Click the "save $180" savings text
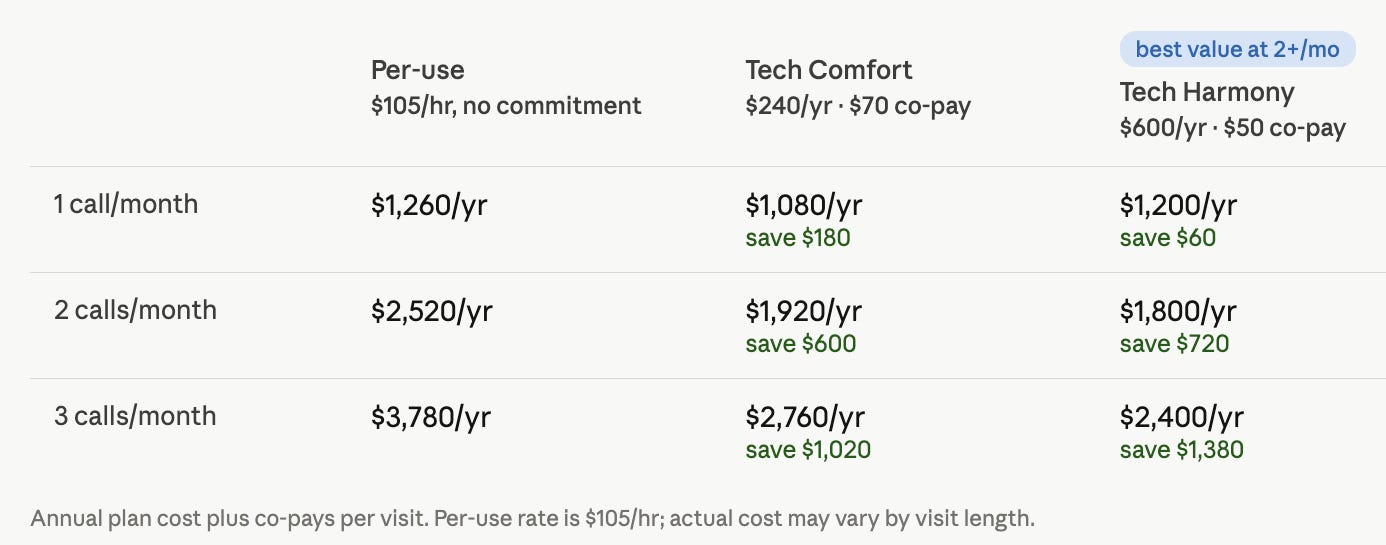Viewport: 1386px width, 545px height. [798, 238]
